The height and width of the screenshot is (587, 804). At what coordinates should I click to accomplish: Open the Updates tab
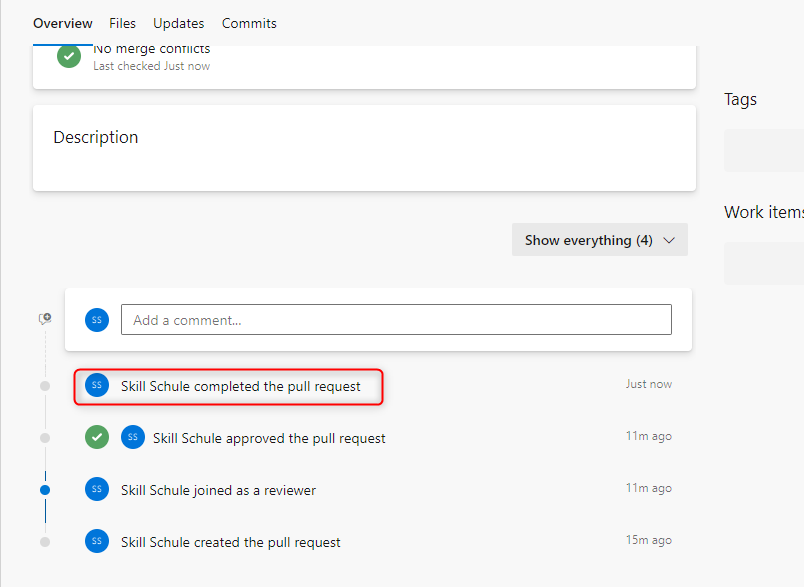coord(179,23)
